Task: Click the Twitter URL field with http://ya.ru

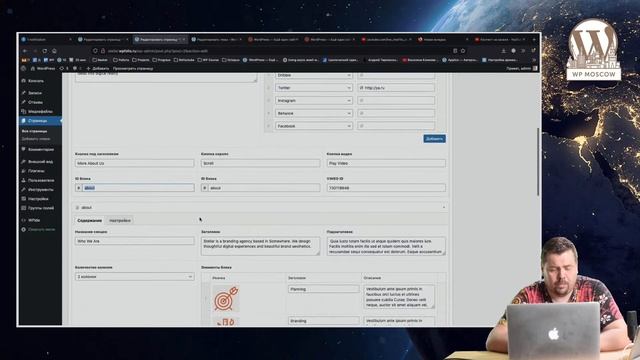Action: click(x=396, y=88)
